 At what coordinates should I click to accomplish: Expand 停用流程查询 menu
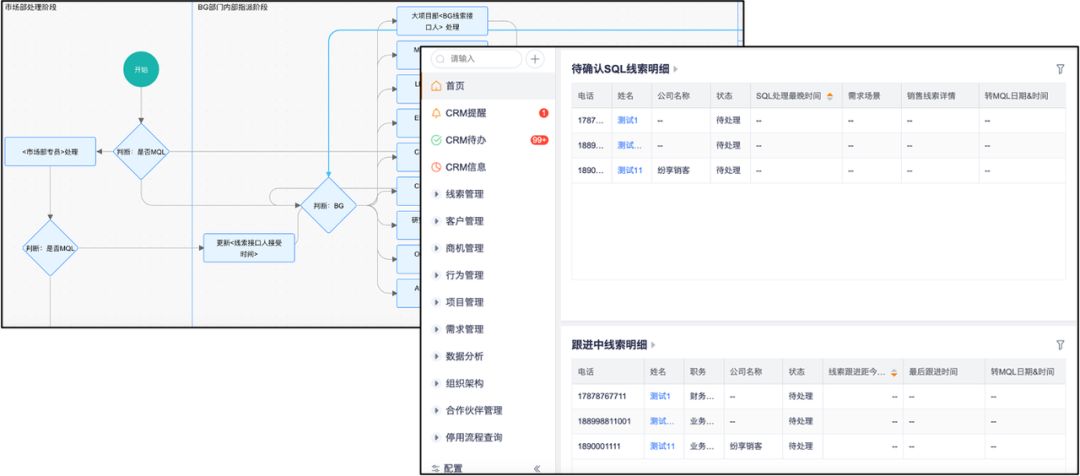pyautogui.click(x=435, y=437)
